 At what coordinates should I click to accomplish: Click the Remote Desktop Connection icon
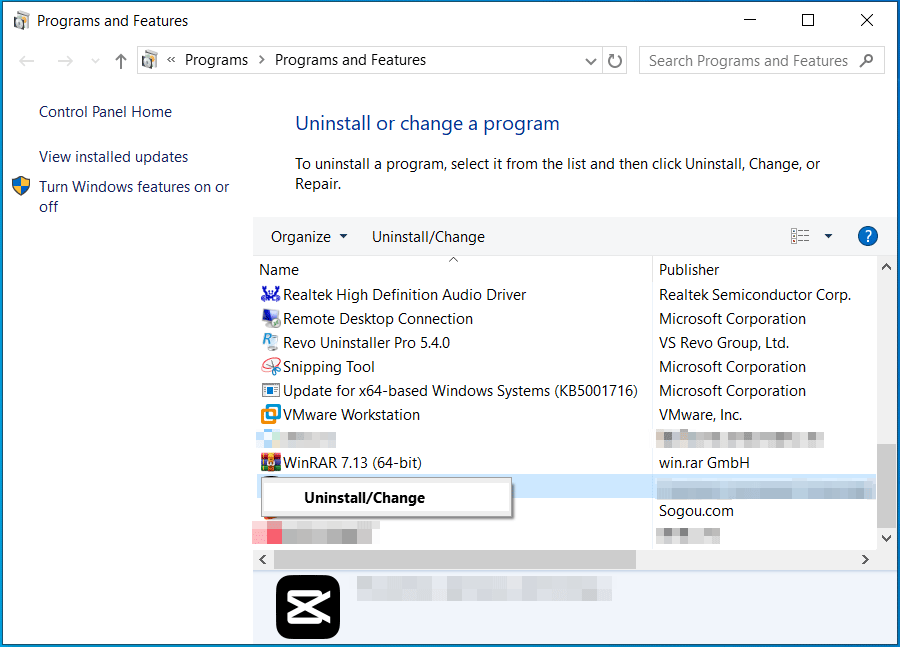270,318
